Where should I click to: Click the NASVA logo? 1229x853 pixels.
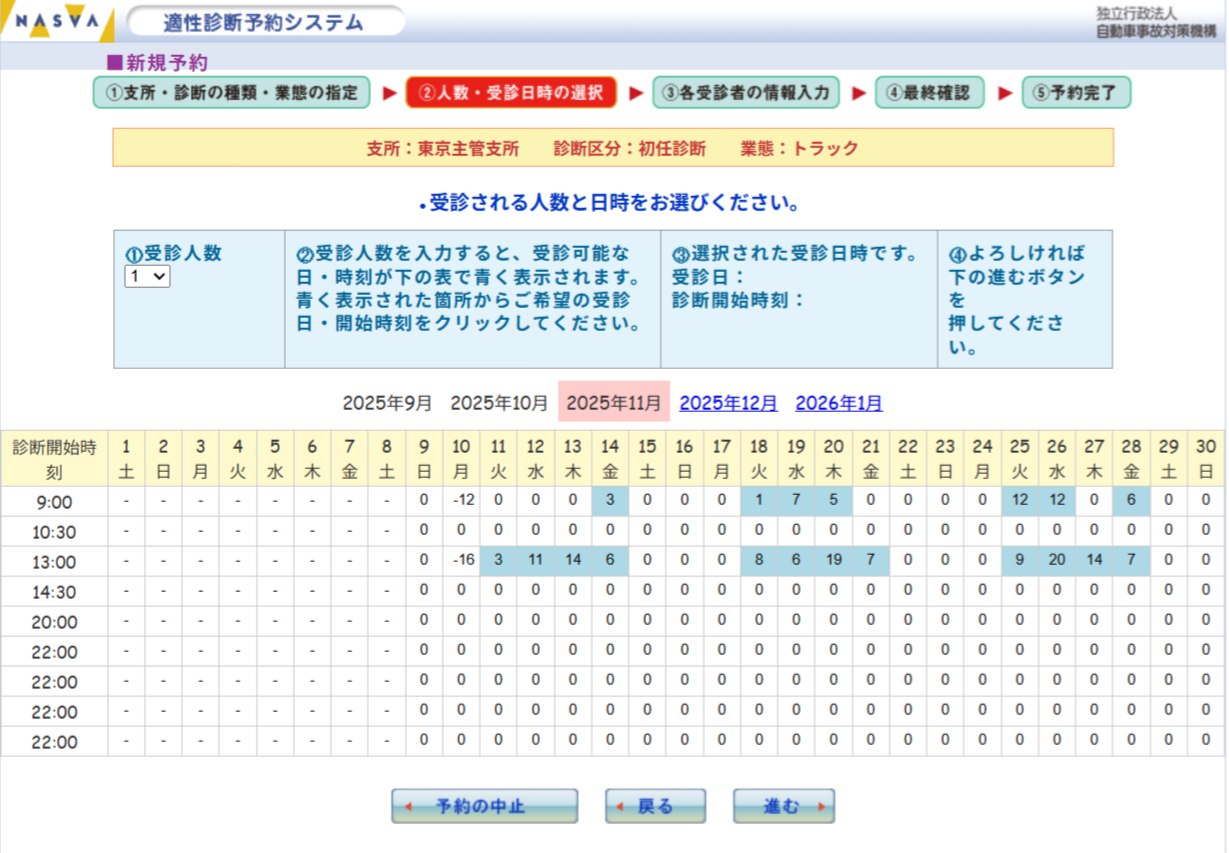pyautogui.click(x=57, y=22)
